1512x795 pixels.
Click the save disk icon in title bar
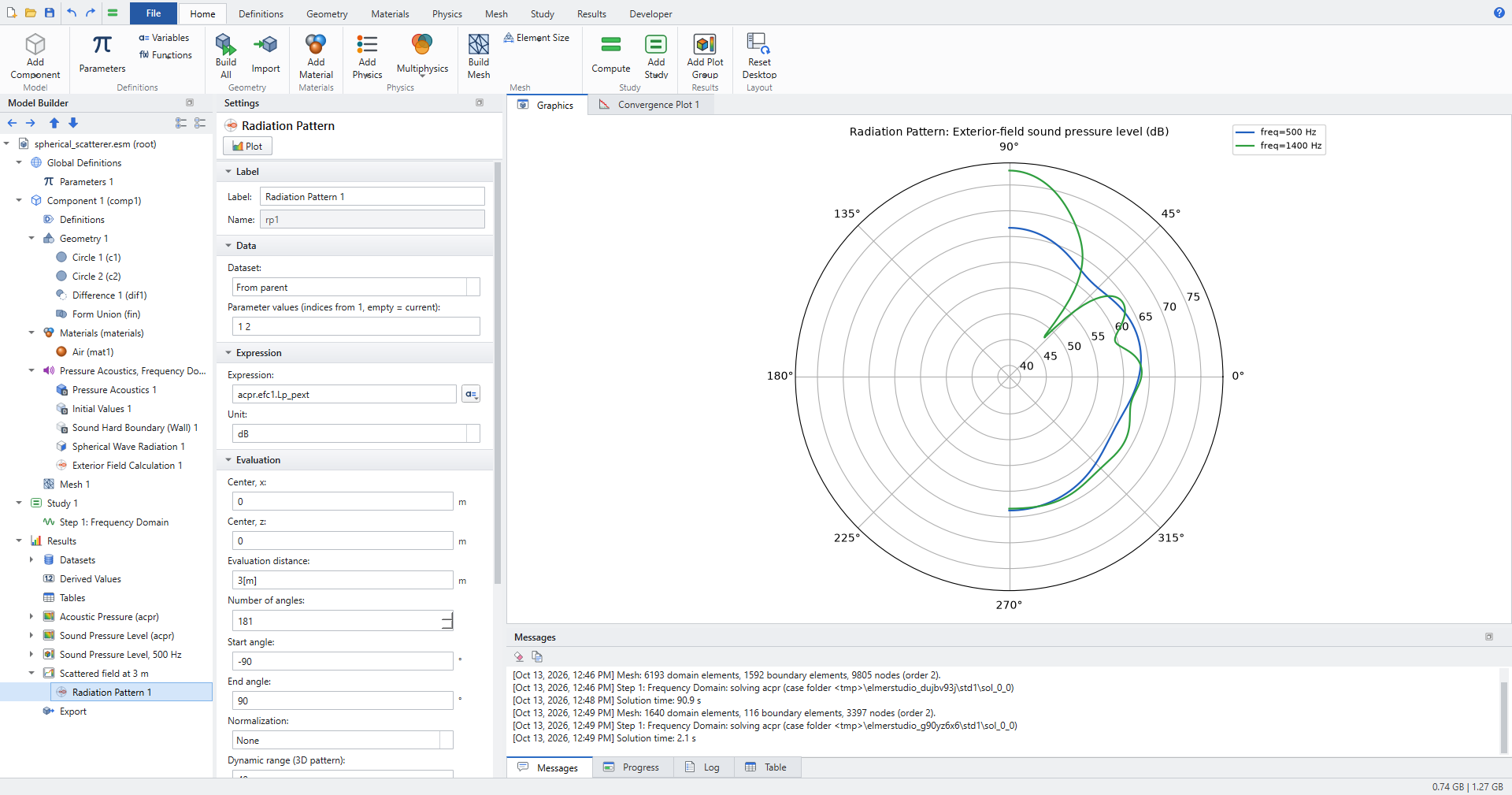(x=50, y=13)
